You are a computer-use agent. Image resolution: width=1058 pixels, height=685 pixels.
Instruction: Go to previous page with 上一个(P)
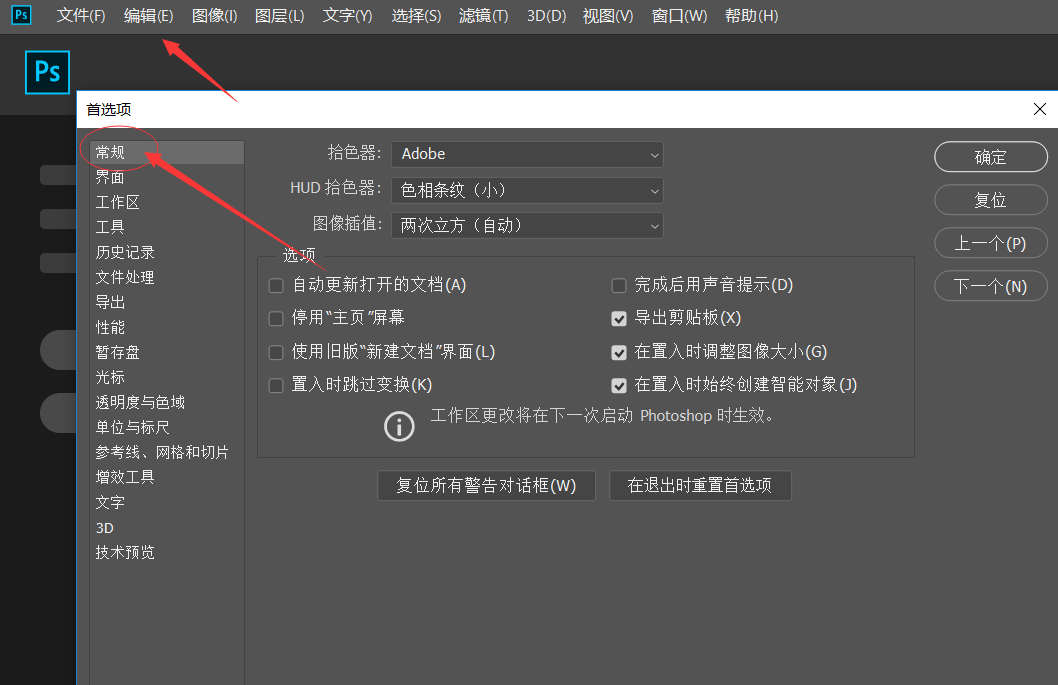[991, 243]
